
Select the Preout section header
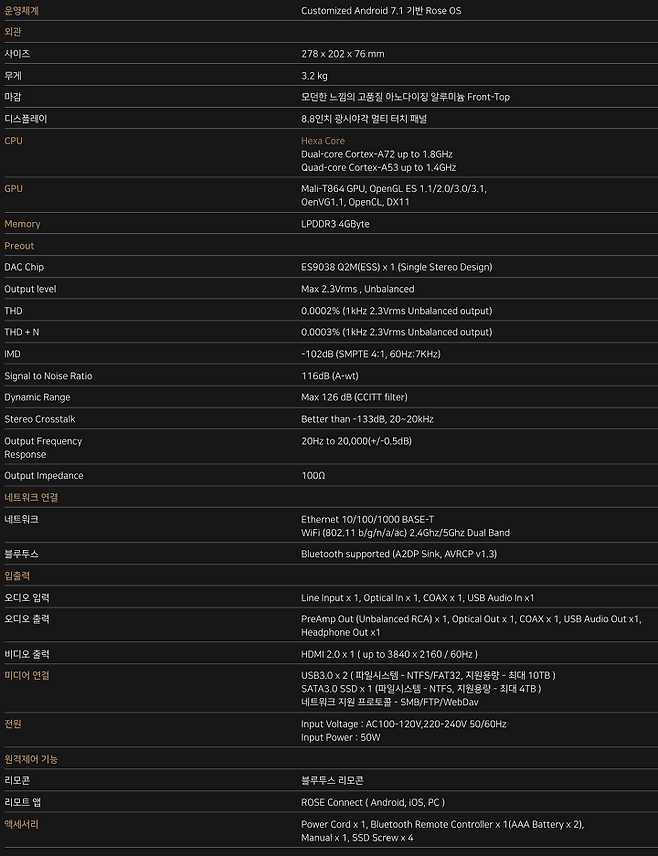point(19,246)
